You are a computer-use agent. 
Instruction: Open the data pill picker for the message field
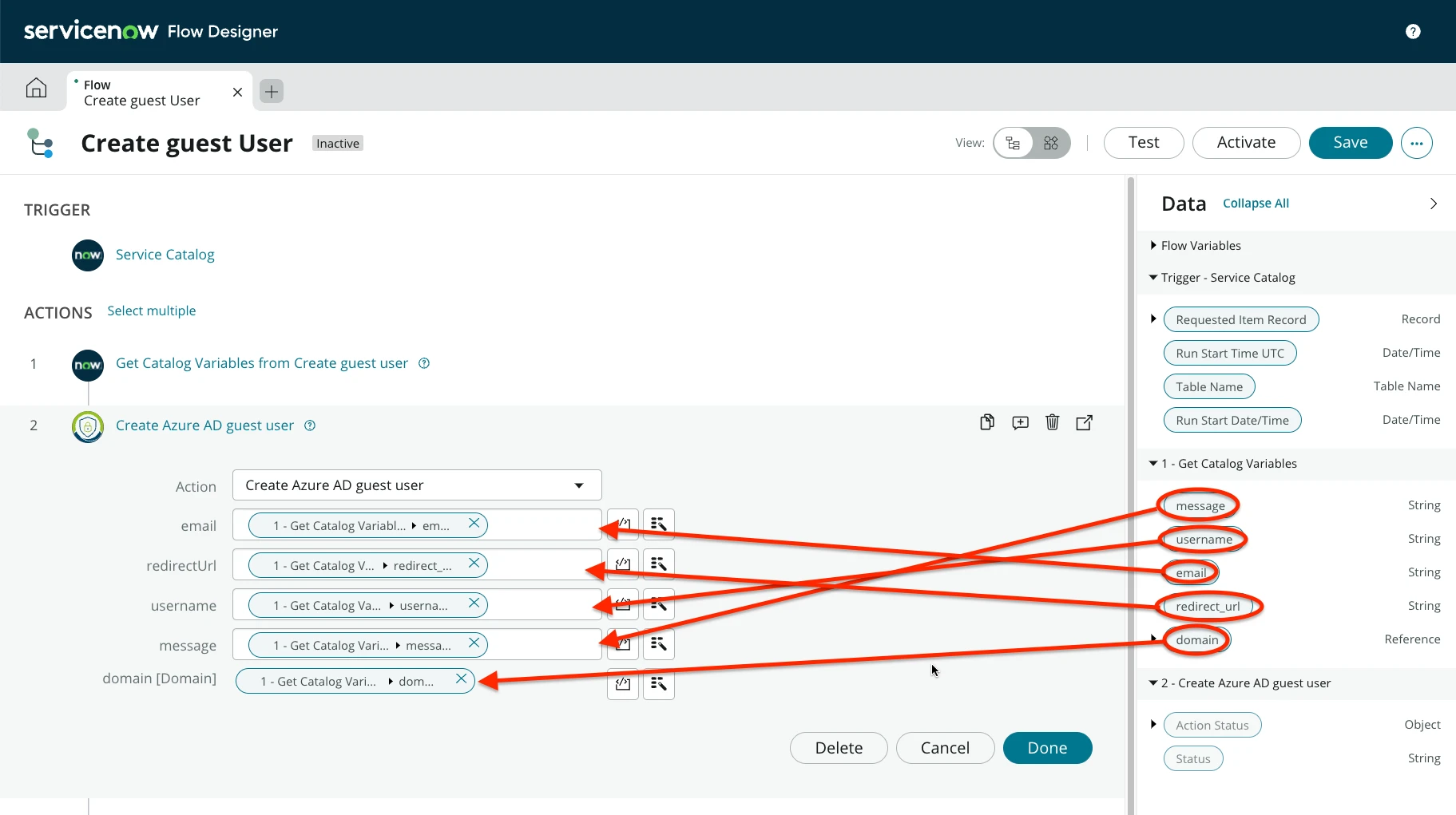click(x=657, y=644)
